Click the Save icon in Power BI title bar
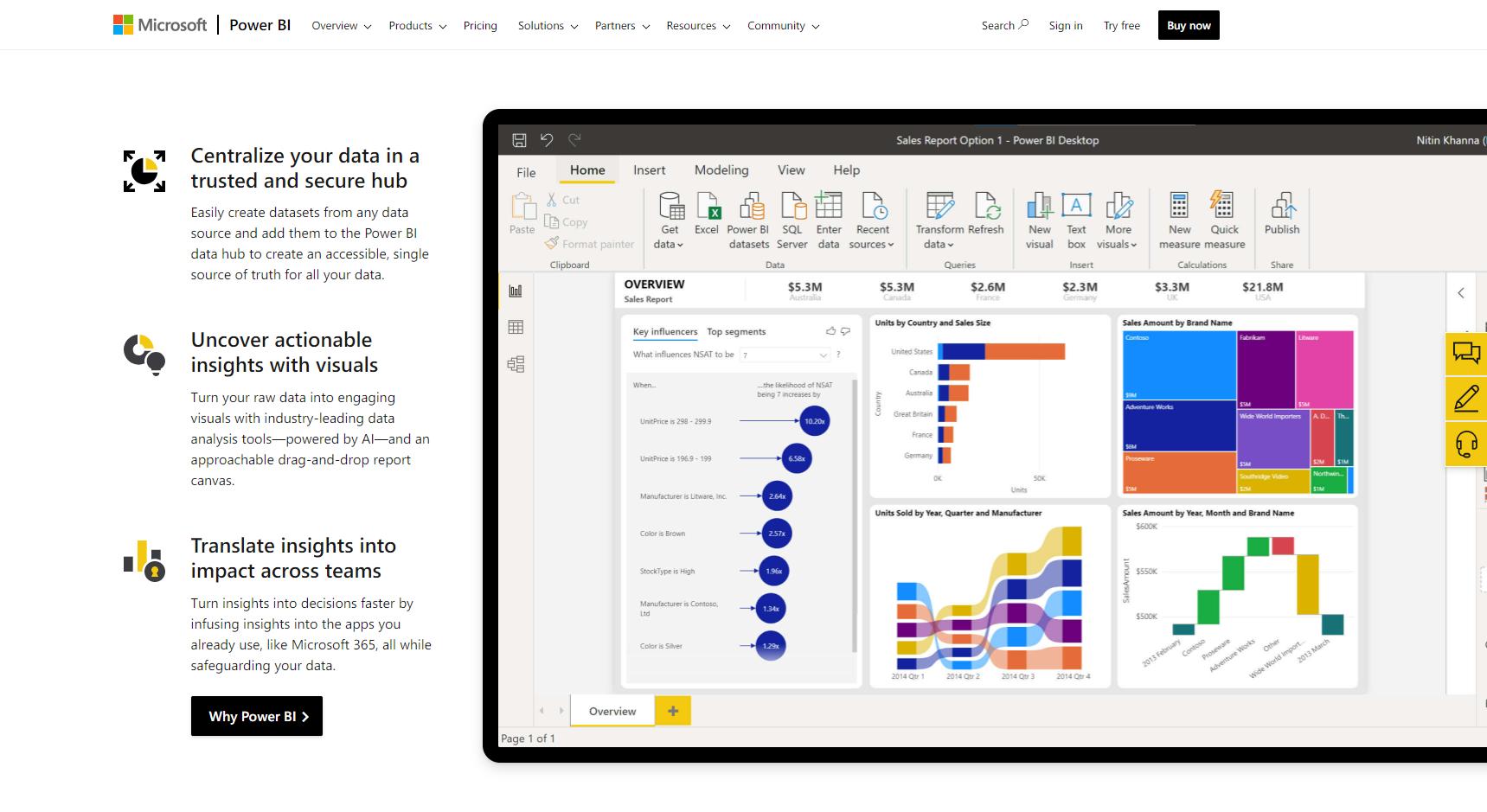Image resolution: width=1487 pixels, height=812 pixels. tap(519, 139)
